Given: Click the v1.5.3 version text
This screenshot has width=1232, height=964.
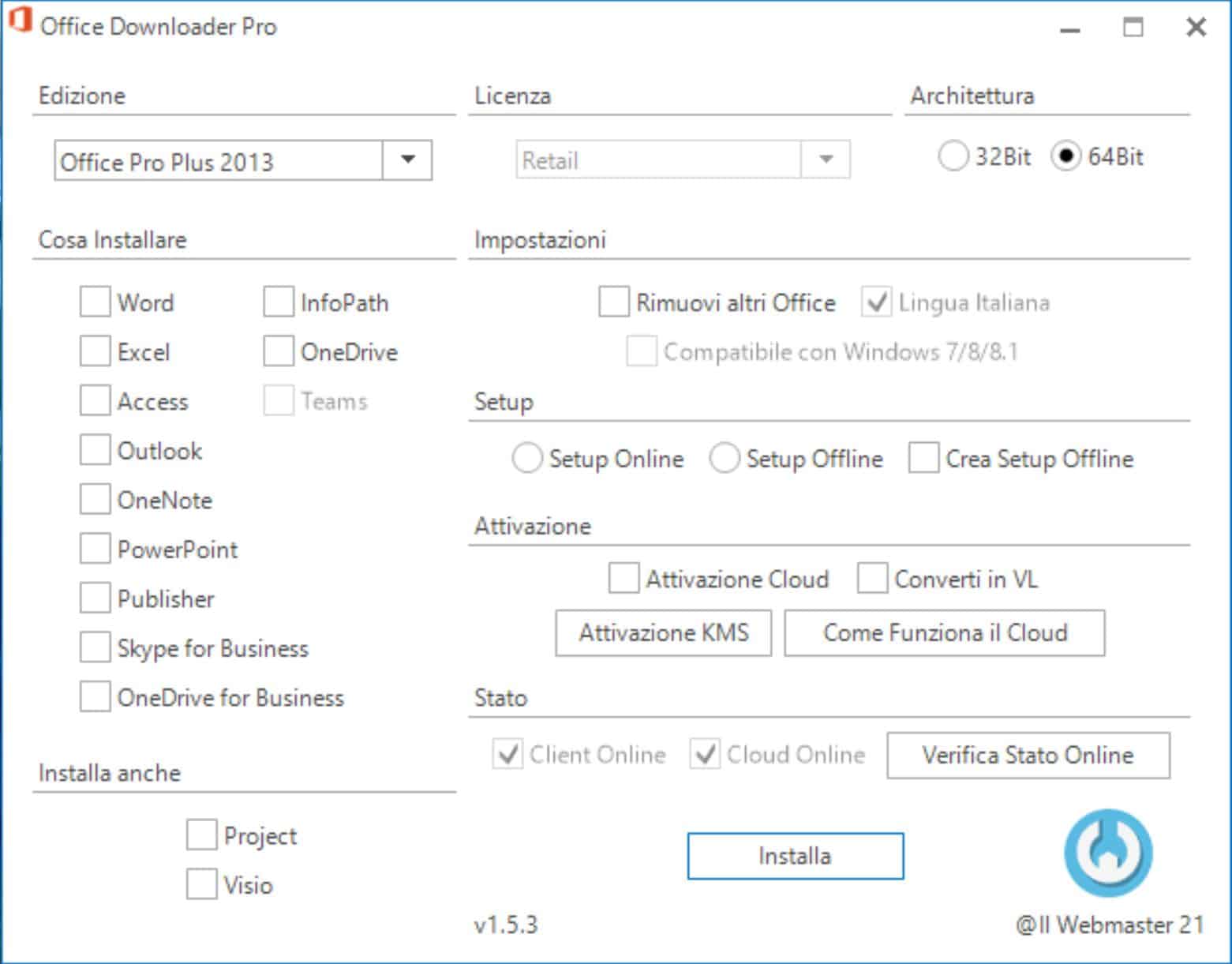Looking at the screenshot, I should pyautogui.click(x=506, y=925).
